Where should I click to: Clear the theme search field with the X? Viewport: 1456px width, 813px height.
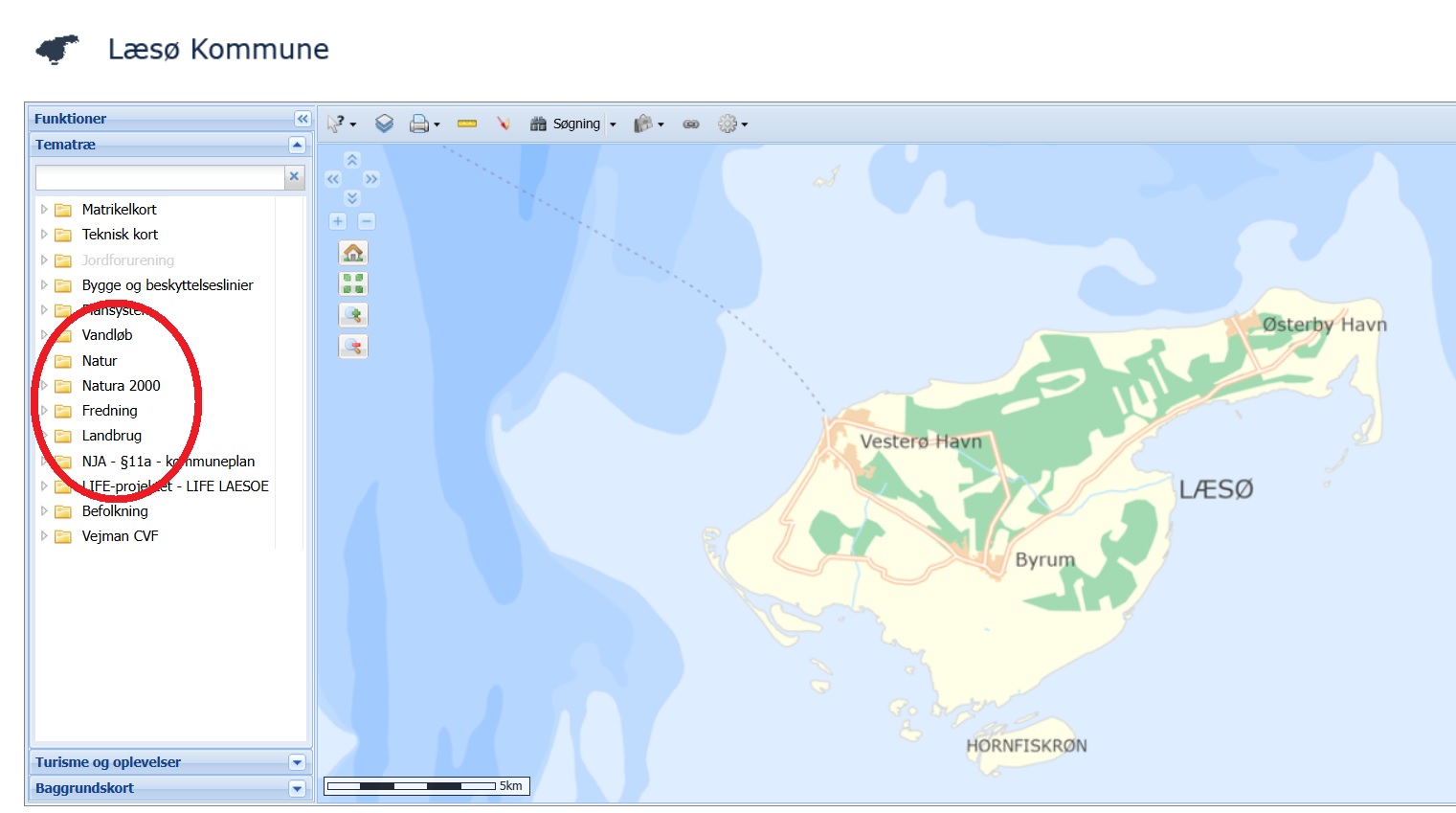tap(294, 177)
